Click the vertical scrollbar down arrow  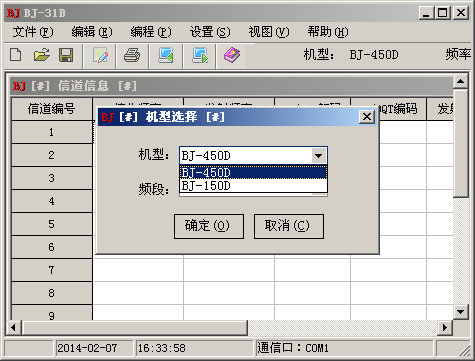coord(461,312)
